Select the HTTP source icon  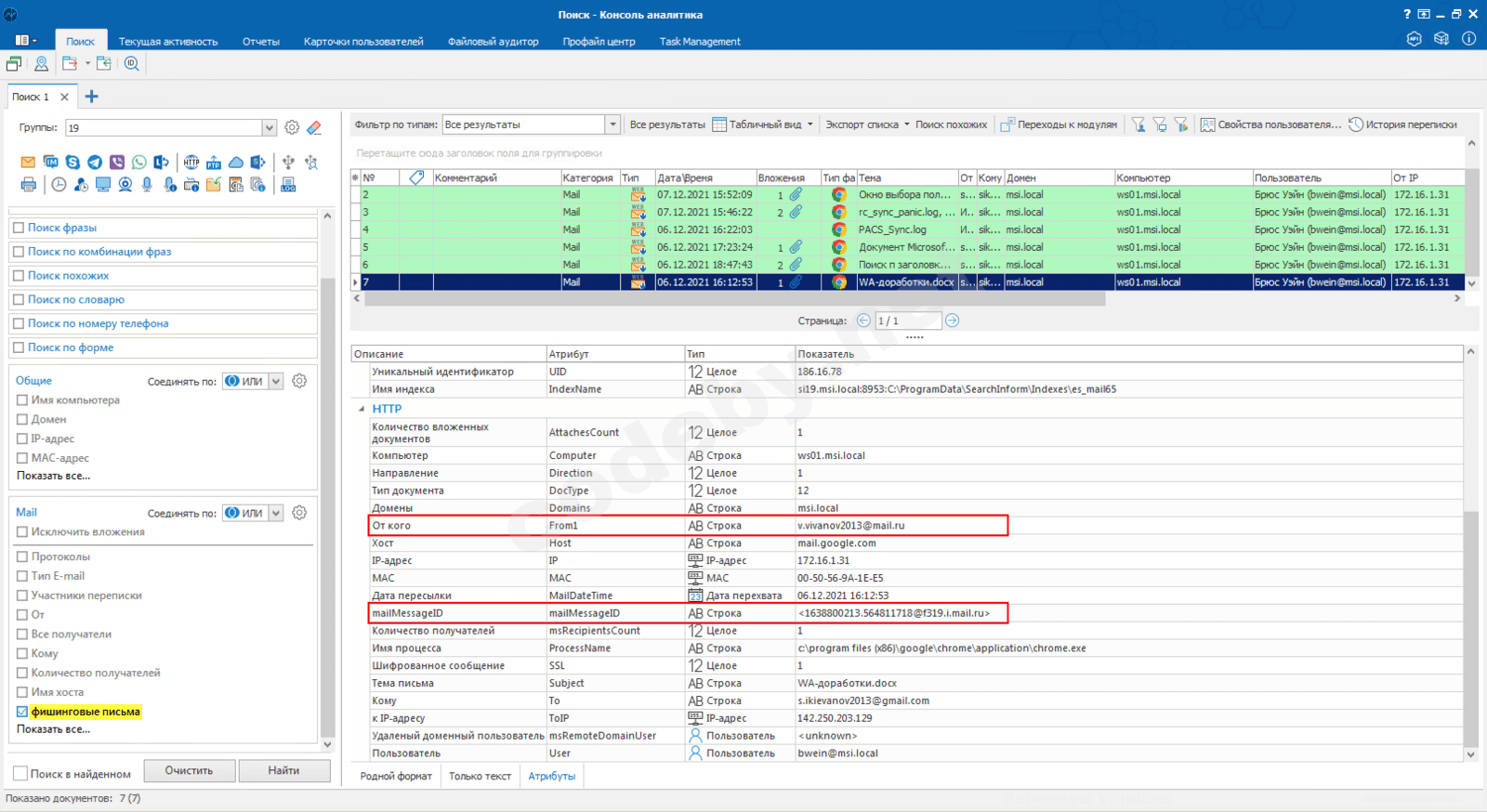pos(191,163)
